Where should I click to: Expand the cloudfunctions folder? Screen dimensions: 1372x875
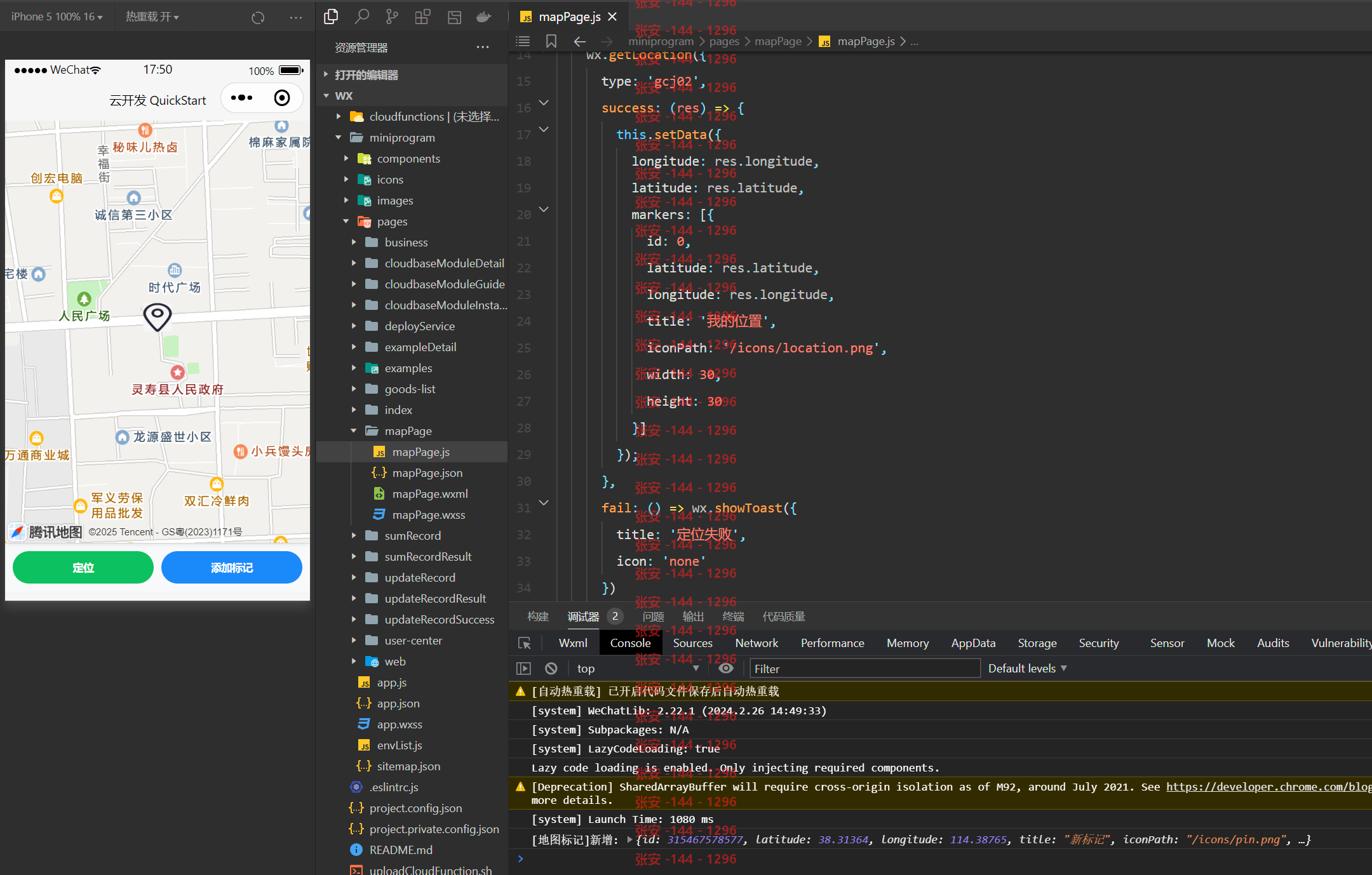412,117
